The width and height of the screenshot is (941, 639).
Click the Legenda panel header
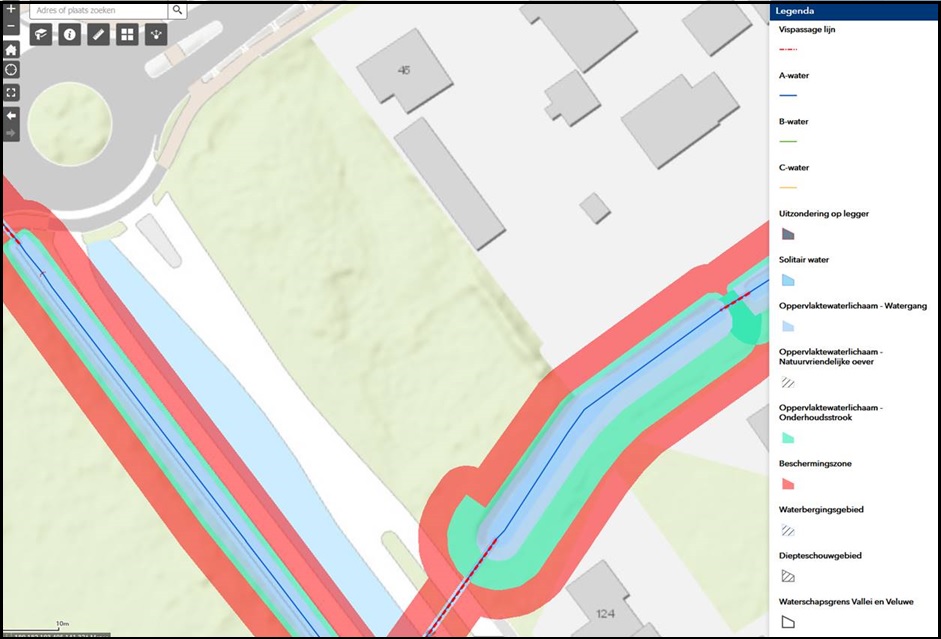coord(855,11)
